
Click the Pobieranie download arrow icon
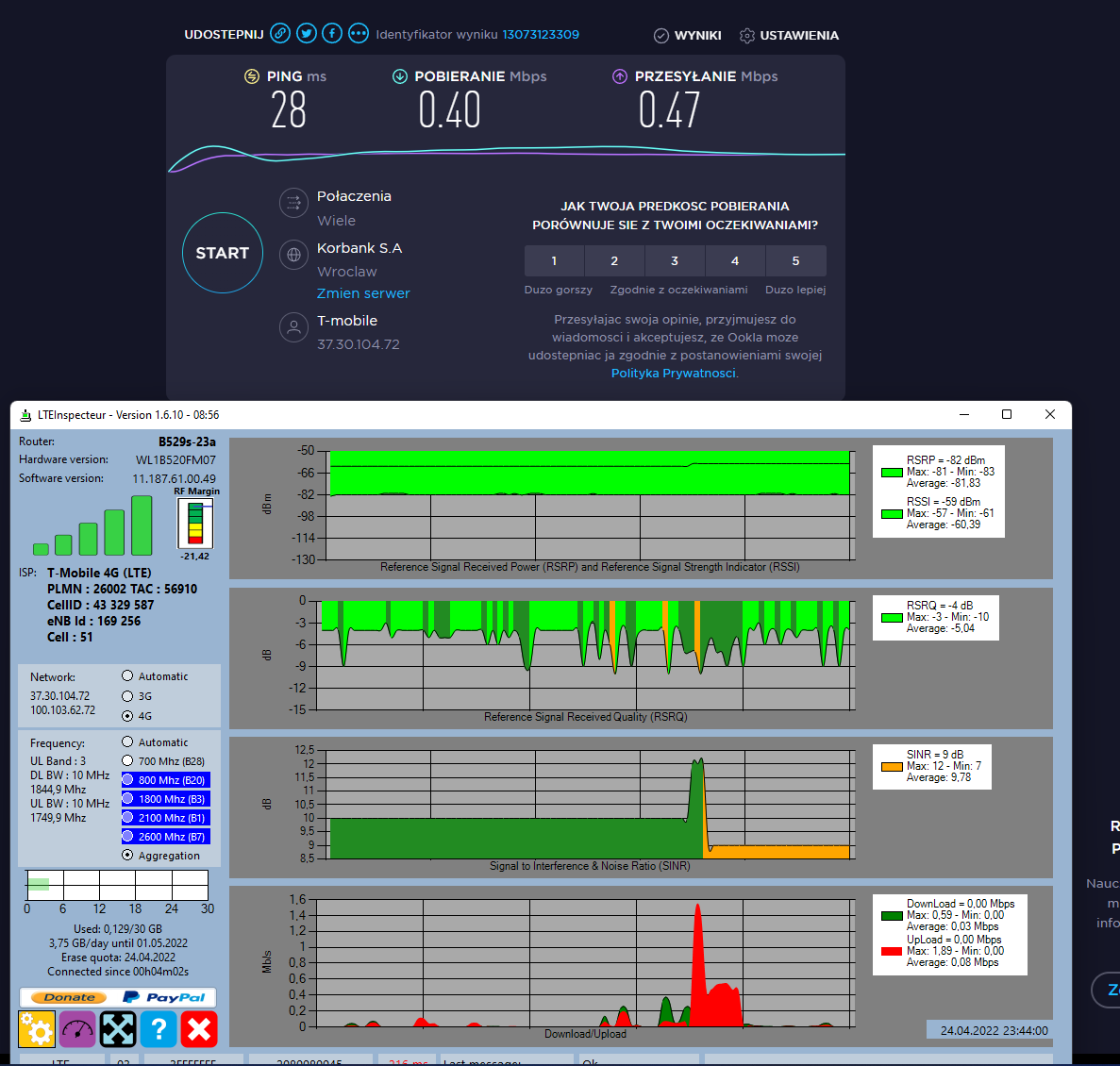(x=400, y=76)
